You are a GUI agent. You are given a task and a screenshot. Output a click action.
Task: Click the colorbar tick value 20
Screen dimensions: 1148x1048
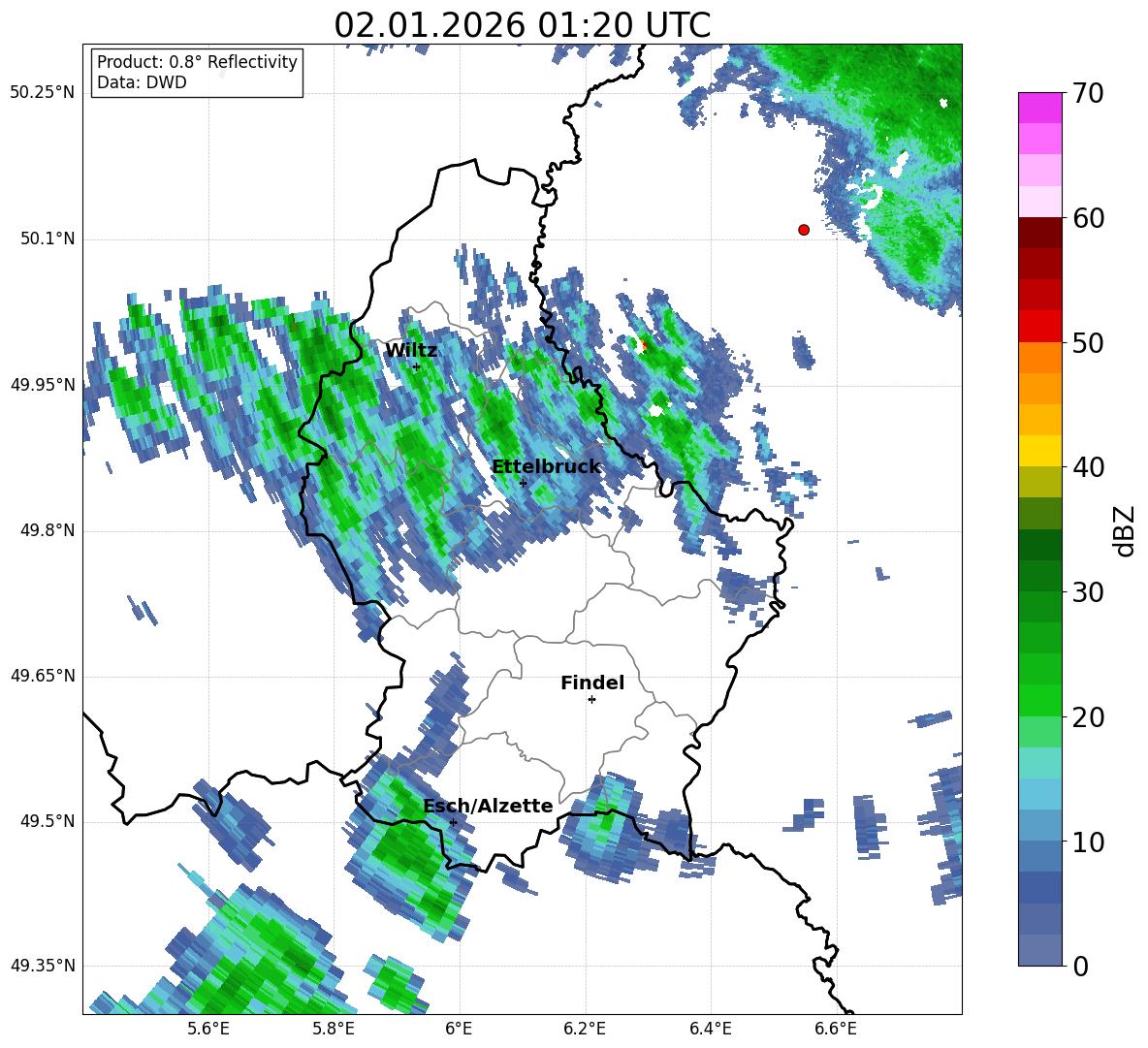[1088, 717]
